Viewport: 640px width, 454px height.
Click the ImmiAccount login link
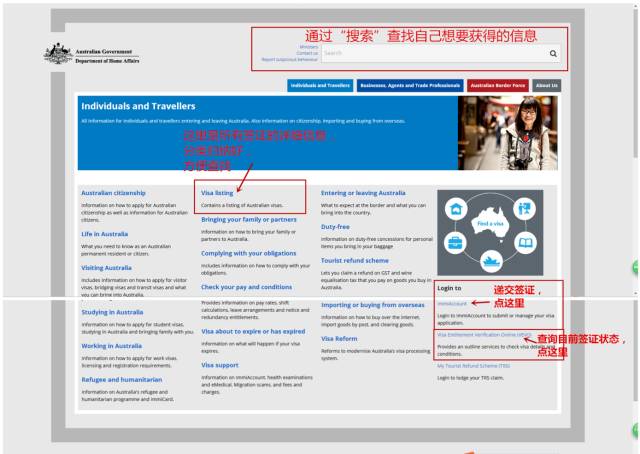click(452, 304)
